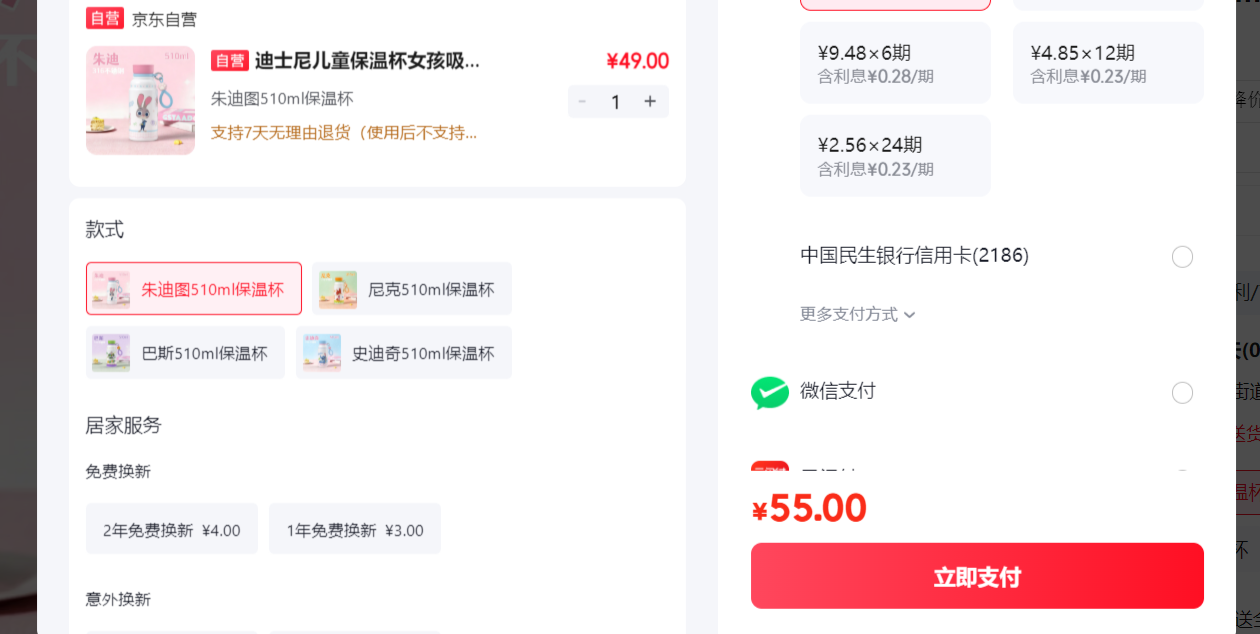1260x634 pixels.
Task: Select the 微信支付 radio button
Action: pos(1182,393)
